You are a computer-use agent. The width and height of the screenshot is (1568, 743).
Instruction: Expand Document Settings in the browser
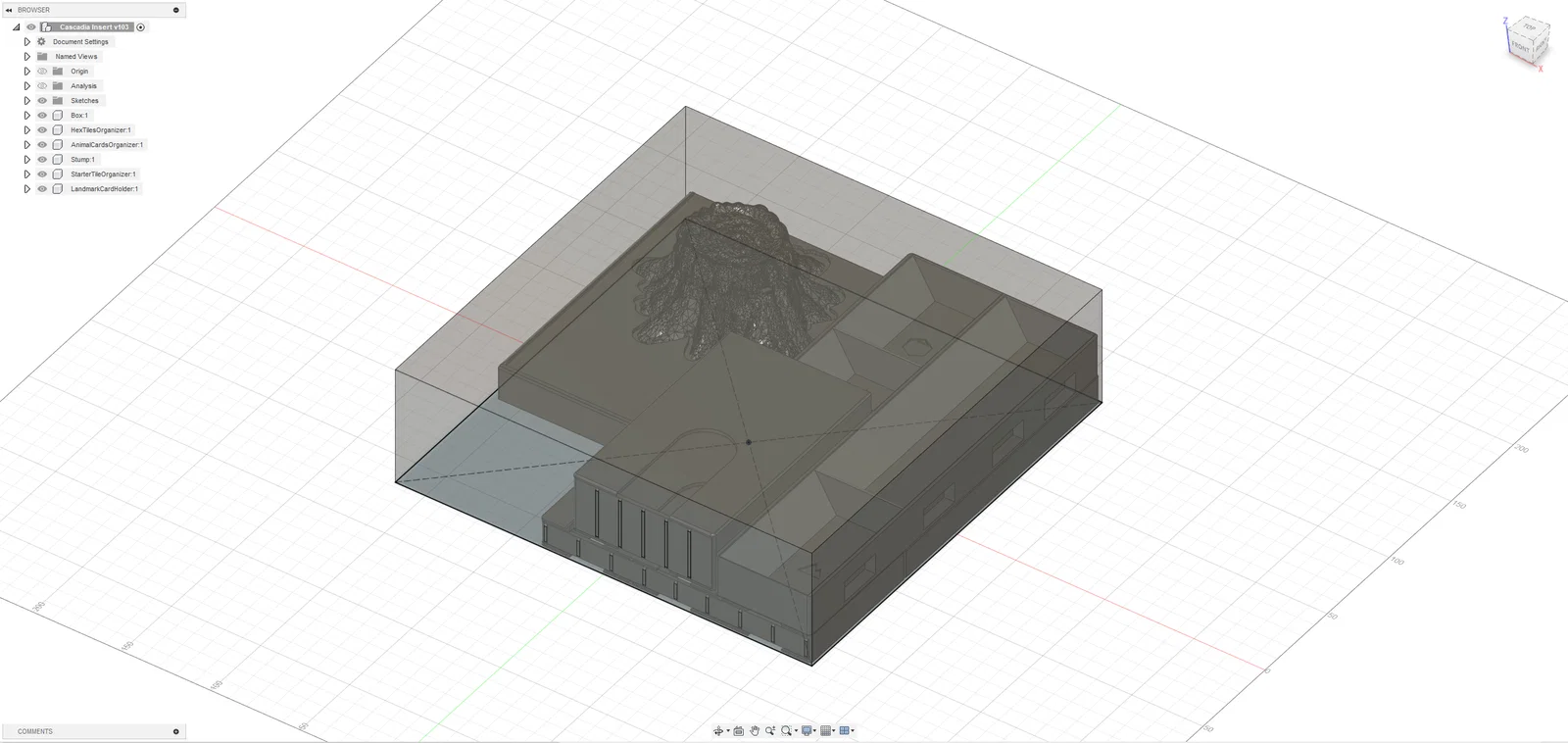[x=27, y=42]
